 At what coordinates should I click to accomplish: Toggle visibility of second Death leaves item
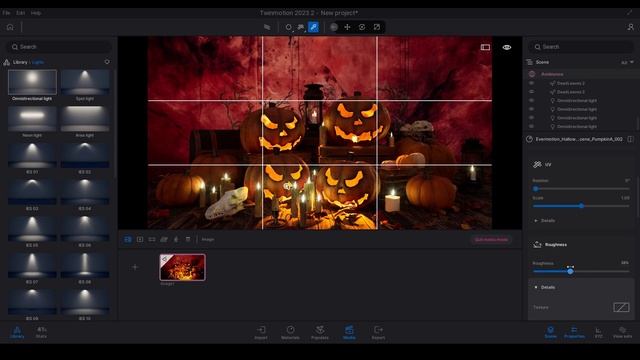[x=531, y=92]
